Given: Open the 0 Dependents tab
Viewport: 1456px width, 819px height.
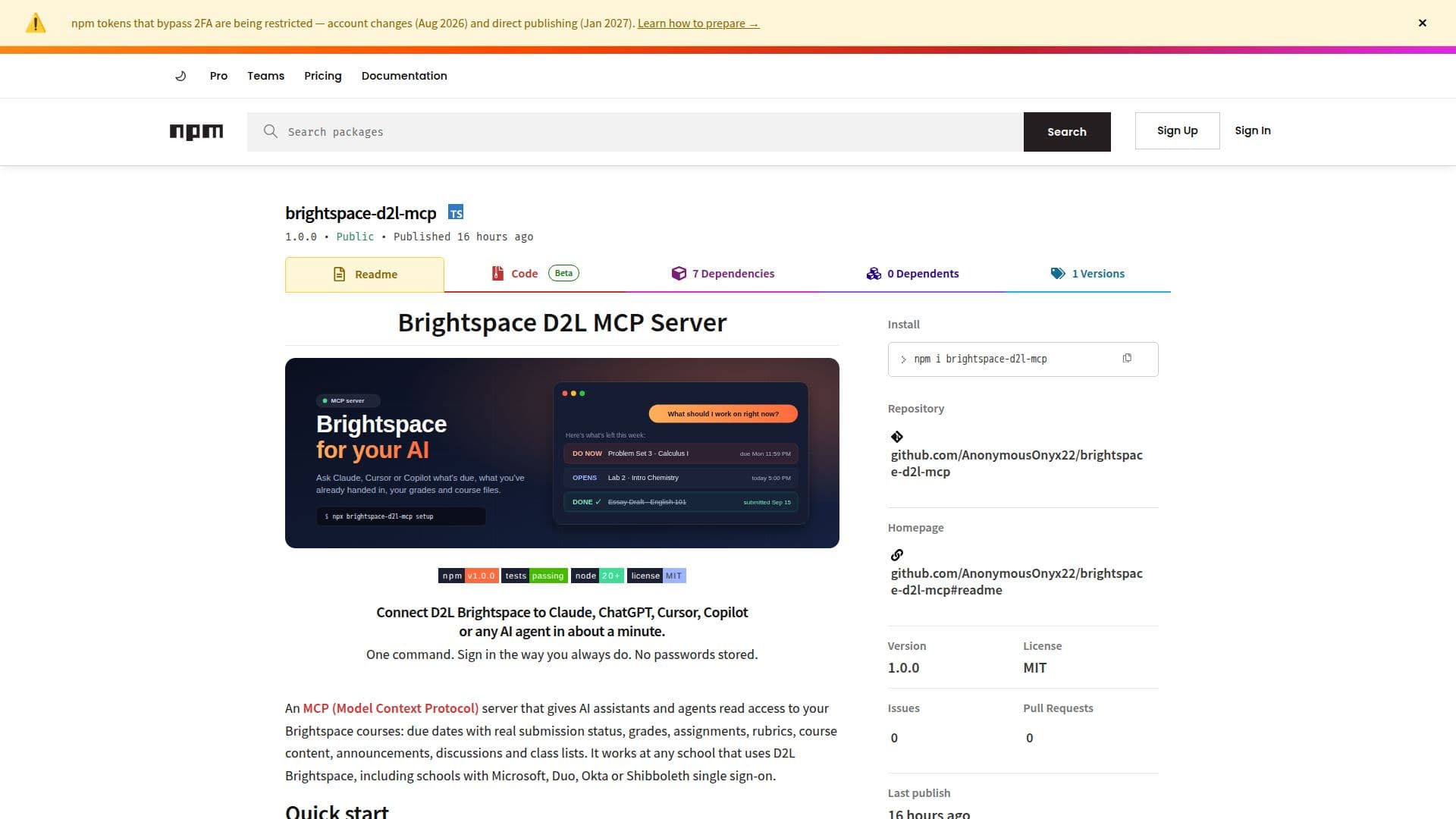Looking at the screenshot, I should click(912, 274).
